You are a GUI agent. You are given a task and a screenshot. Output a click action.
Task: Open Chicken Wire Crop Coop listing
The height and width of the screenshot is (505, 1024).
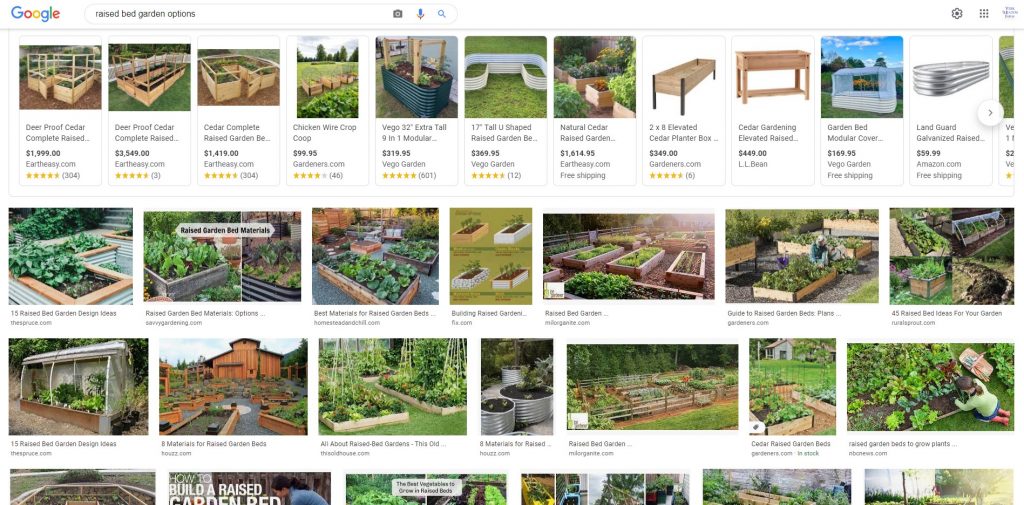327,110
